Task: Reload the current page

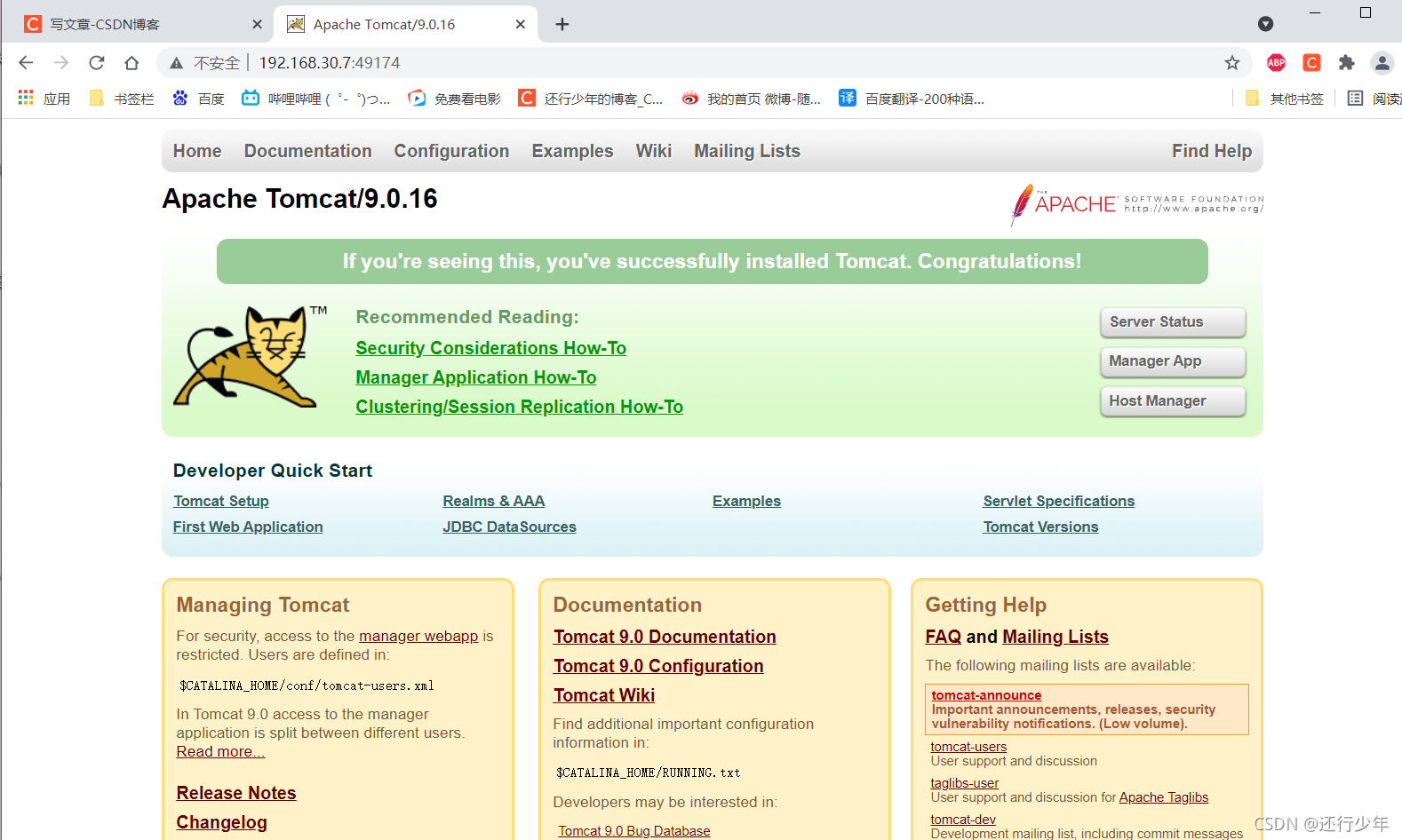Action: click(x=96, y=62)
